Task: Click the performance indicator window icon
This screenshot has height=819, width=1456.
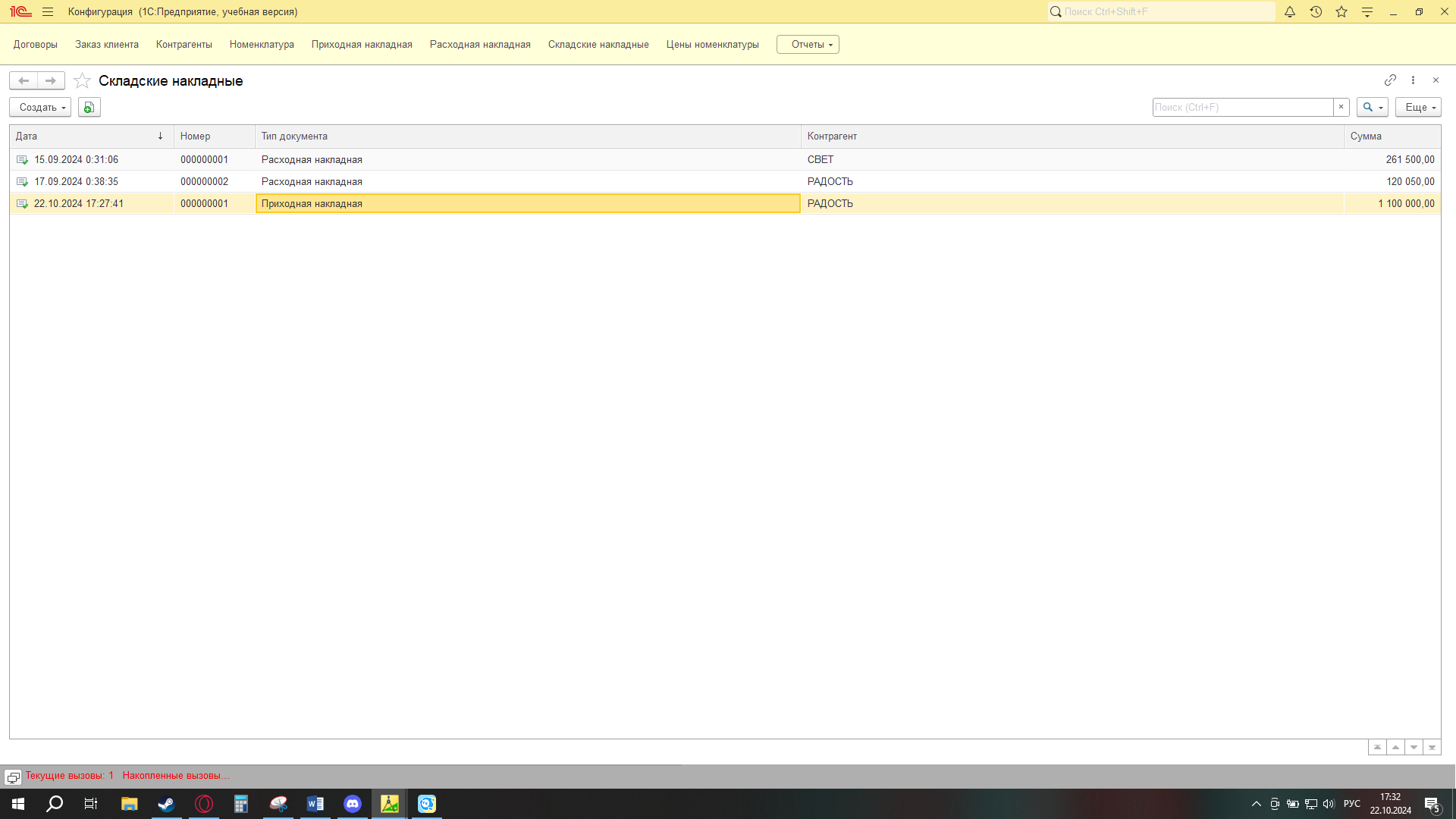Action: (13, 777)
